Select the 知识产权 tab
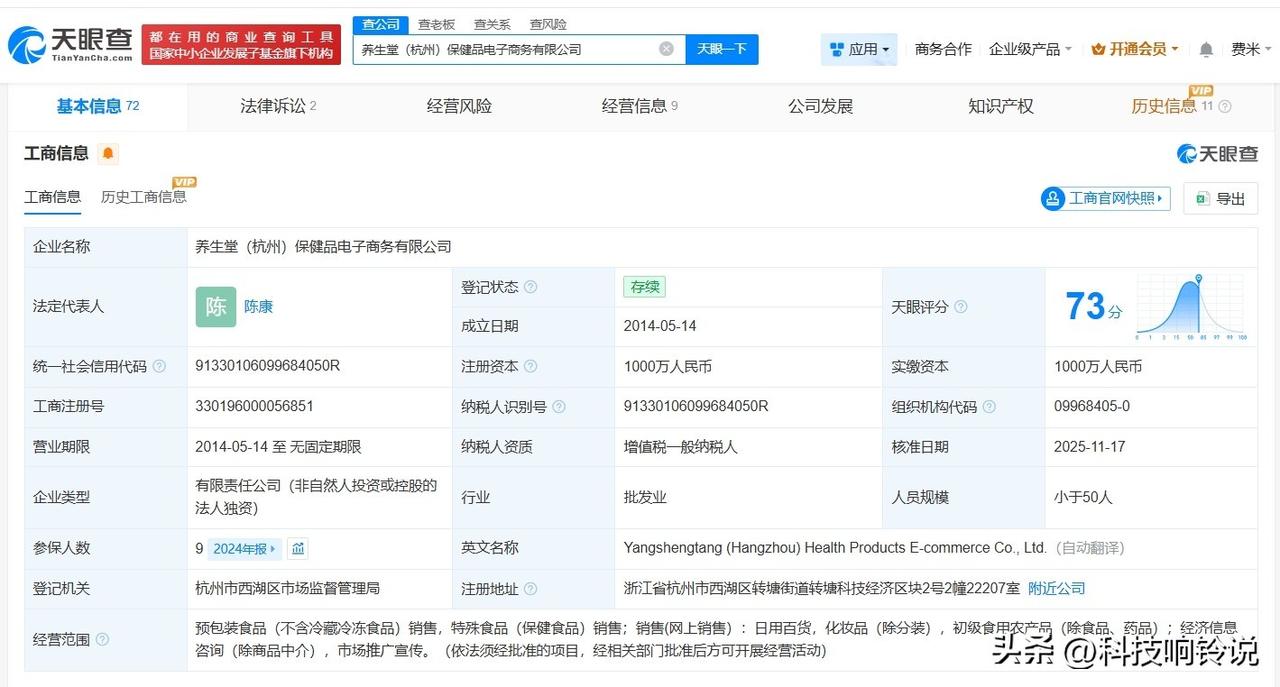 tap(1001, 106)
